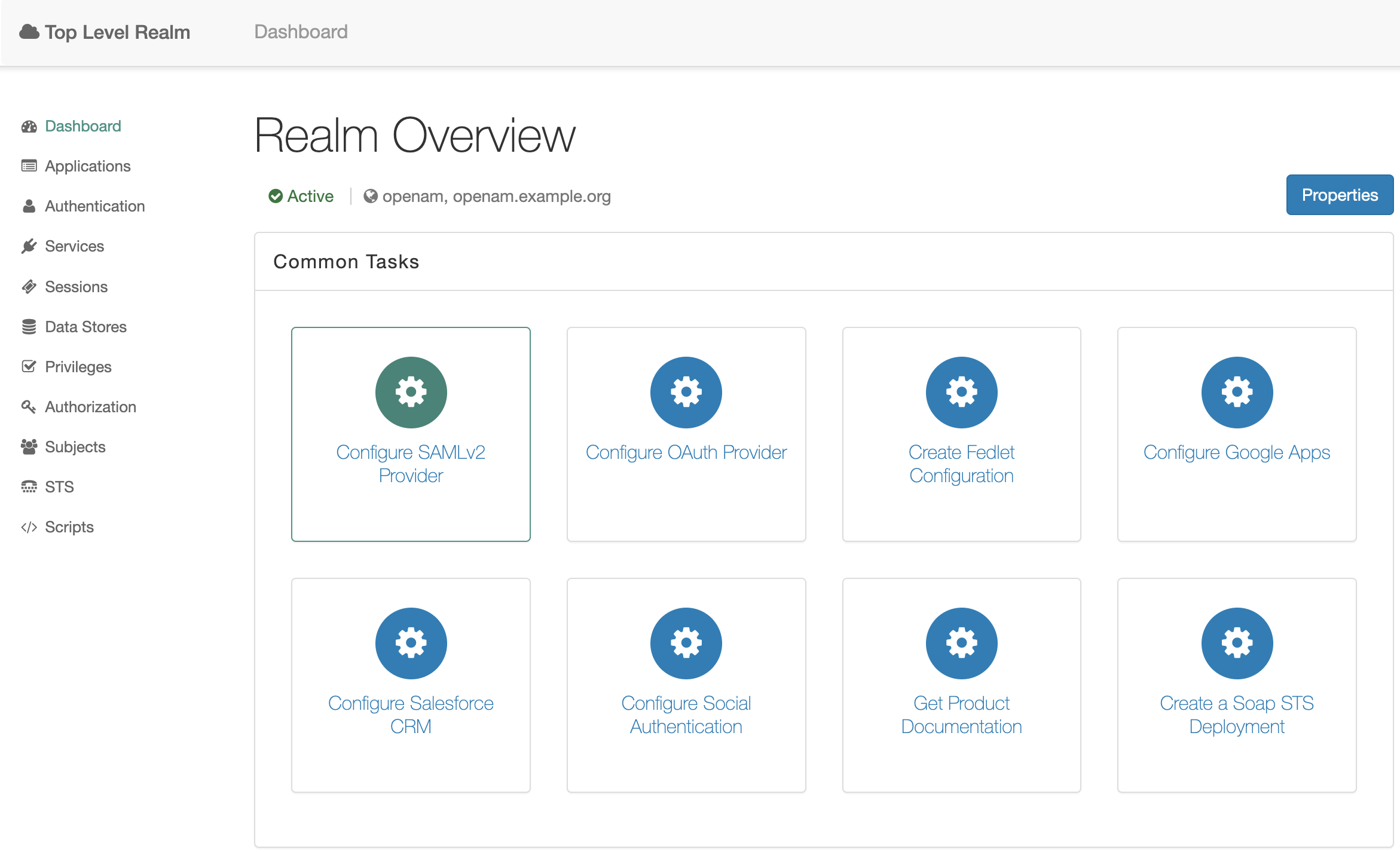This screenshot has width=1400, height=852.
Task: Click the Subjects people icon
Action: [29, 447]
